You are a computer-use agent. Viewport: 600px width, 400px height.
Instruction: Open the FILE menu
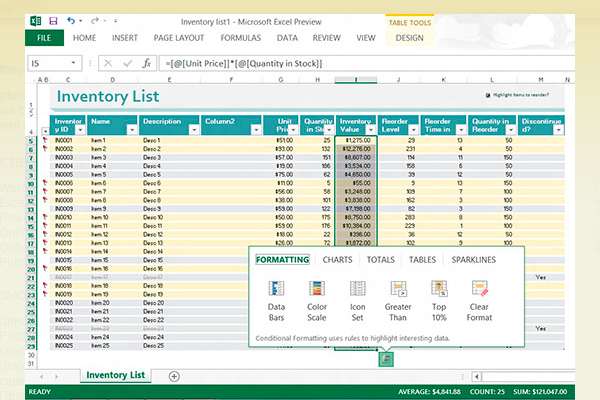[x=43, y=38]
